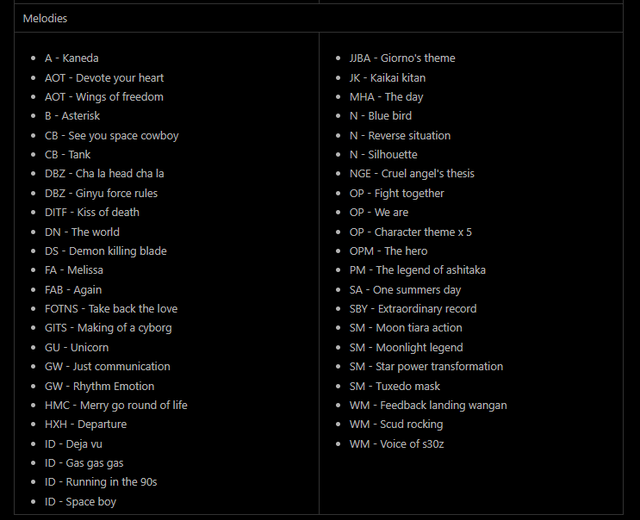Select the 'A - Kaneda' list entry
This screenshot has width=640, height=520.
[x=71, y=58]
